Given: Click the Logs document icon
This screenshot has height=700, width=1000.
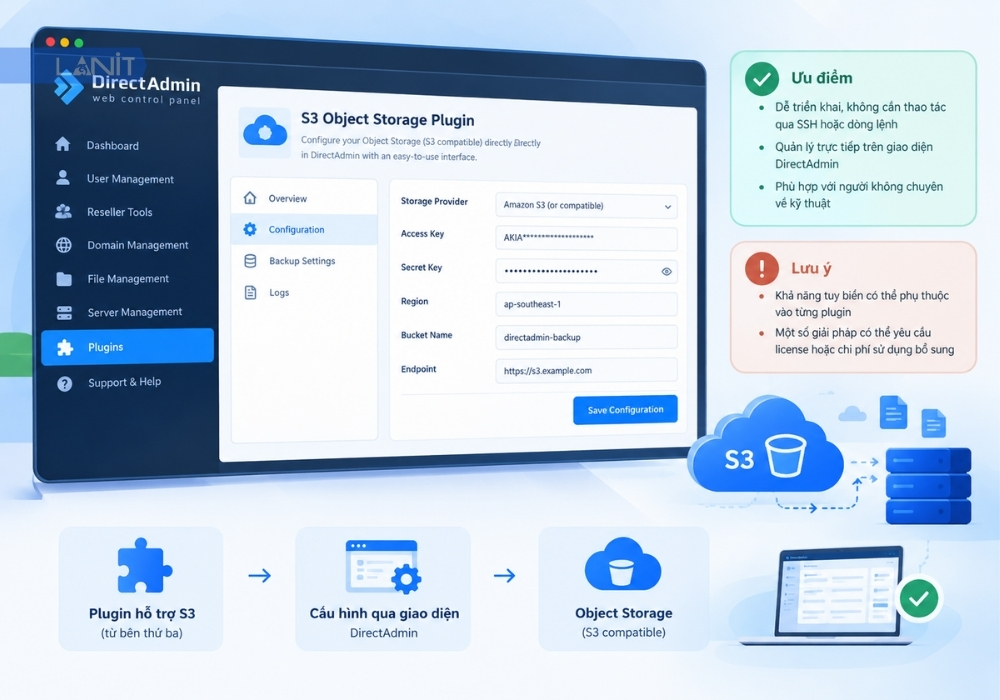Looking at the screenshot, I should (251, 293).
